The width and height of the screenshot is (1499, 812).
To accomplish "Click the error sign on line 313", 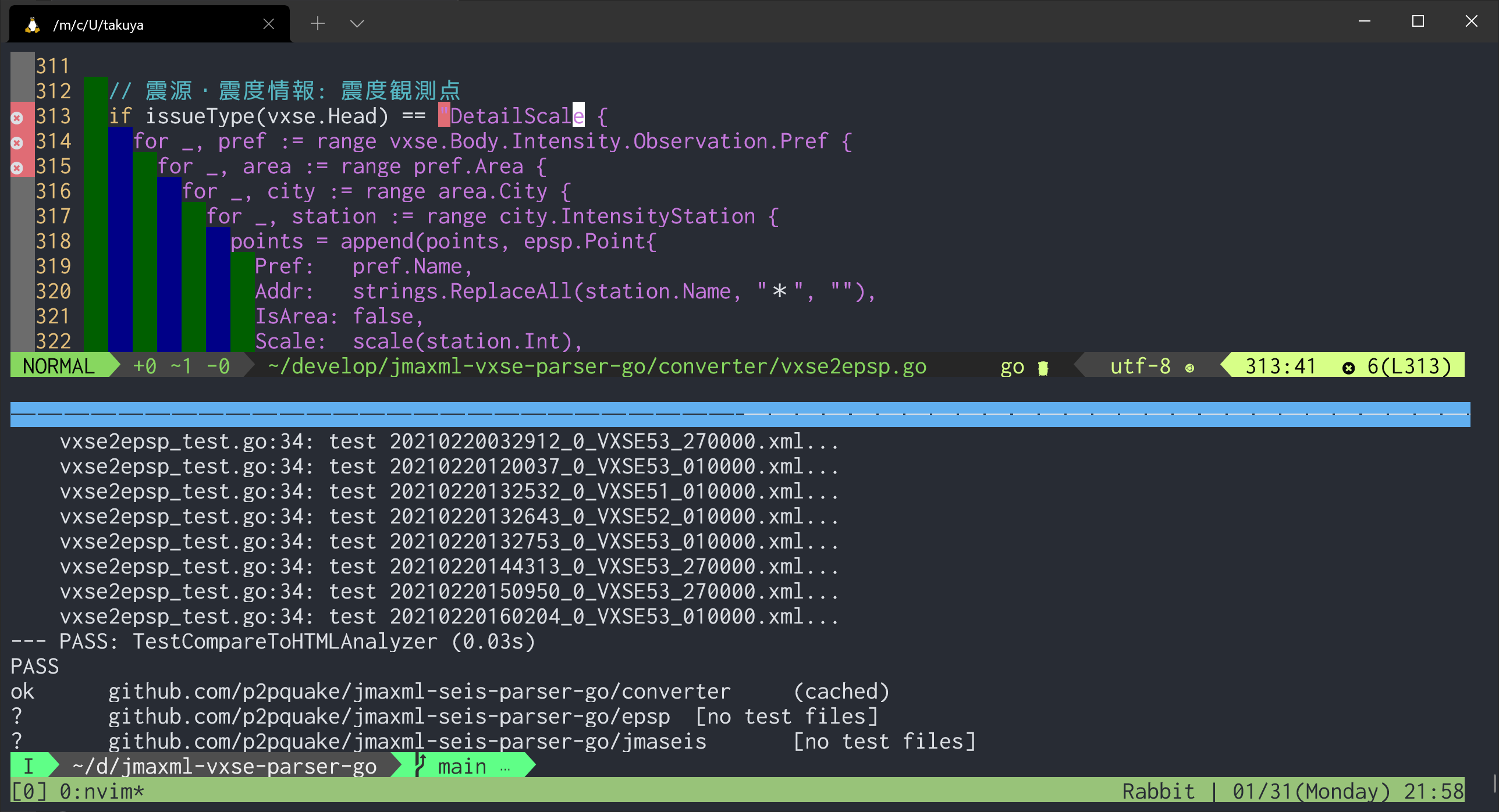I will click(17, 118).
